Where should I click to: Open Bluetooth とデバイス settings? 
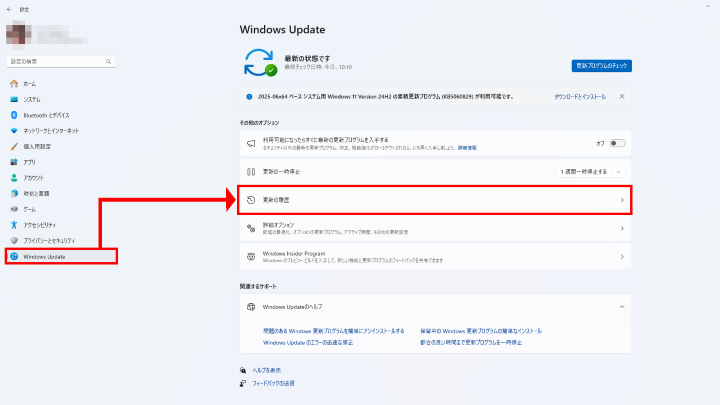[x=46, y=115]
